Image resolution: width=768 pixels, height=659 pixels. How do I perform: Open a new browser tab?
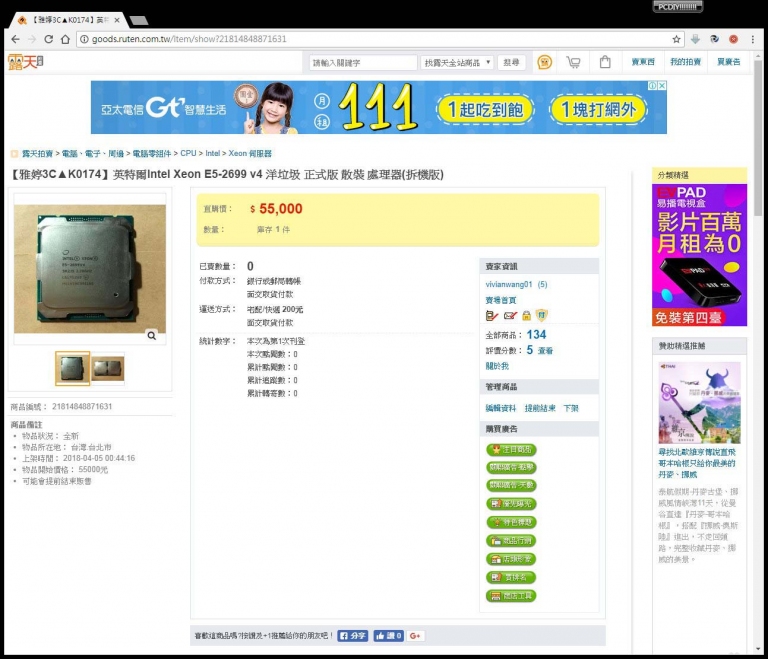(139, 21)
